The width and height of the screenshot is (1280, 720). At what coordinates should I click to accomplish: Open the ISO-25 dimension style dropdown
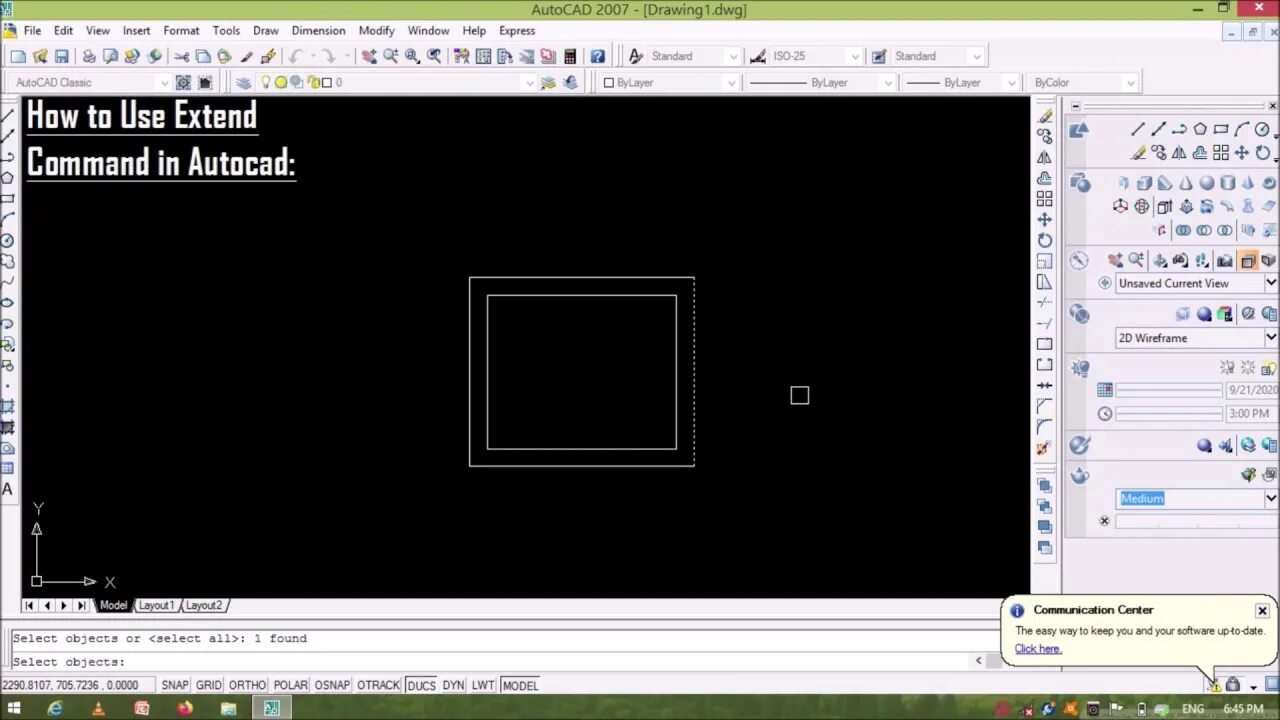853,56
